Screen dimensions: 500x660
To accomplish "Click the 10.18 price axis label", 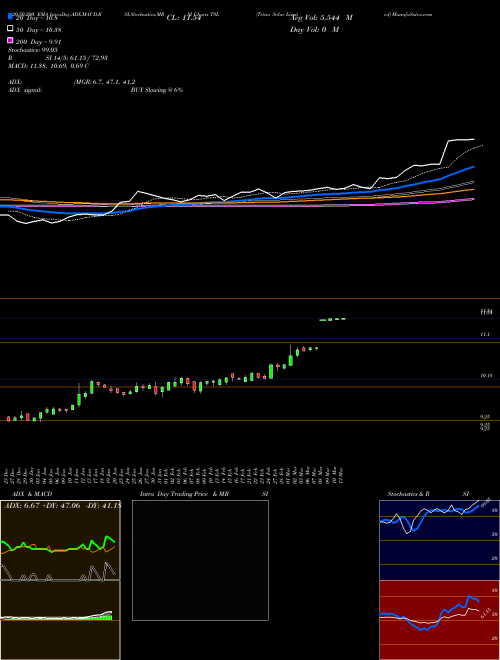I will coord(486,375).
